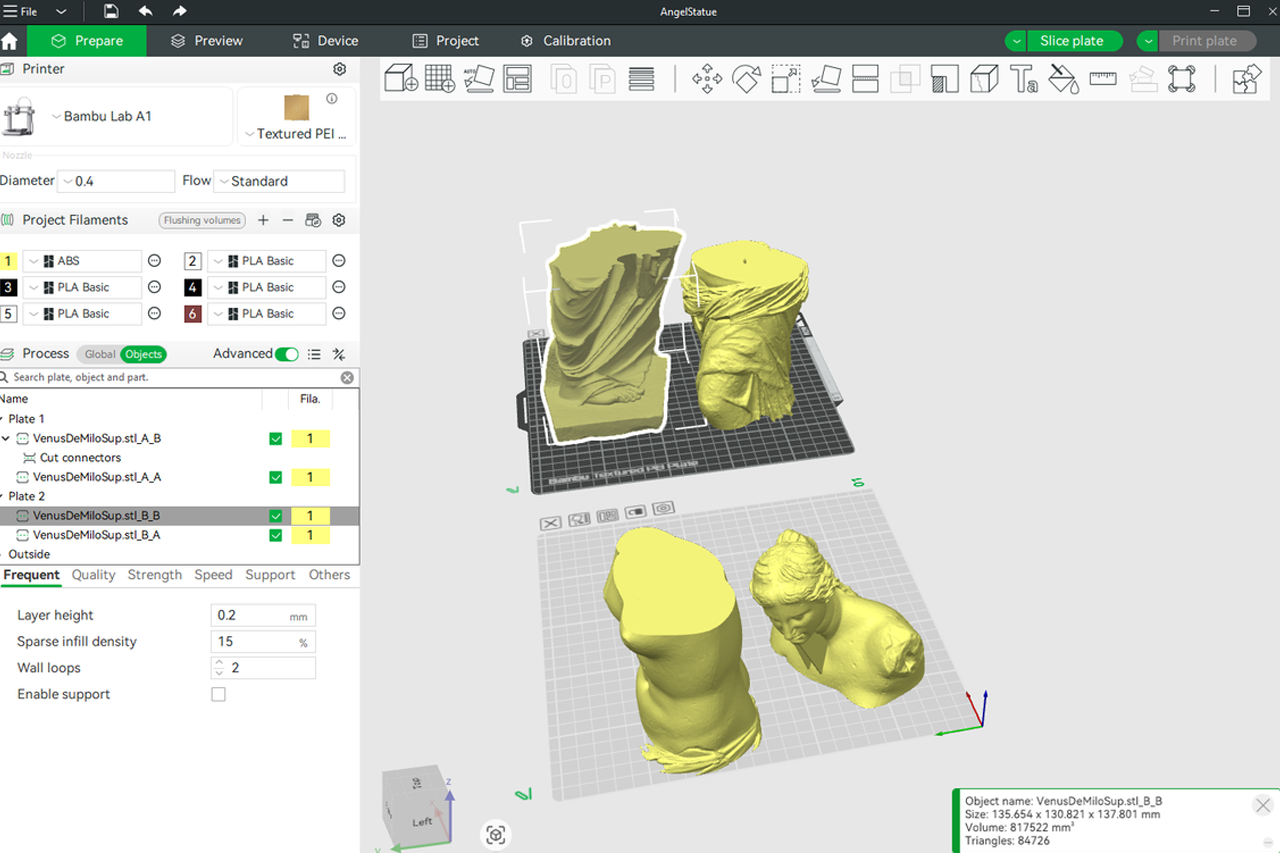Viewport: 1280px width, 853px height.
Task: Open the Assembly view puzzle icon
Action: [1246, 79]
